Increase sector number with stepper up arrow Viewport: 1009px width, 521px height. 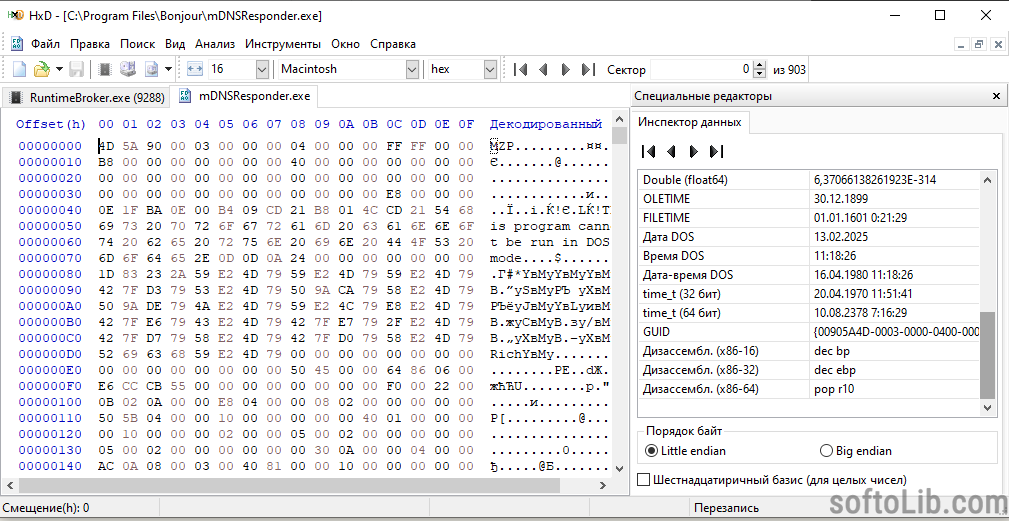pyautogui.click(x=760, y=64)
